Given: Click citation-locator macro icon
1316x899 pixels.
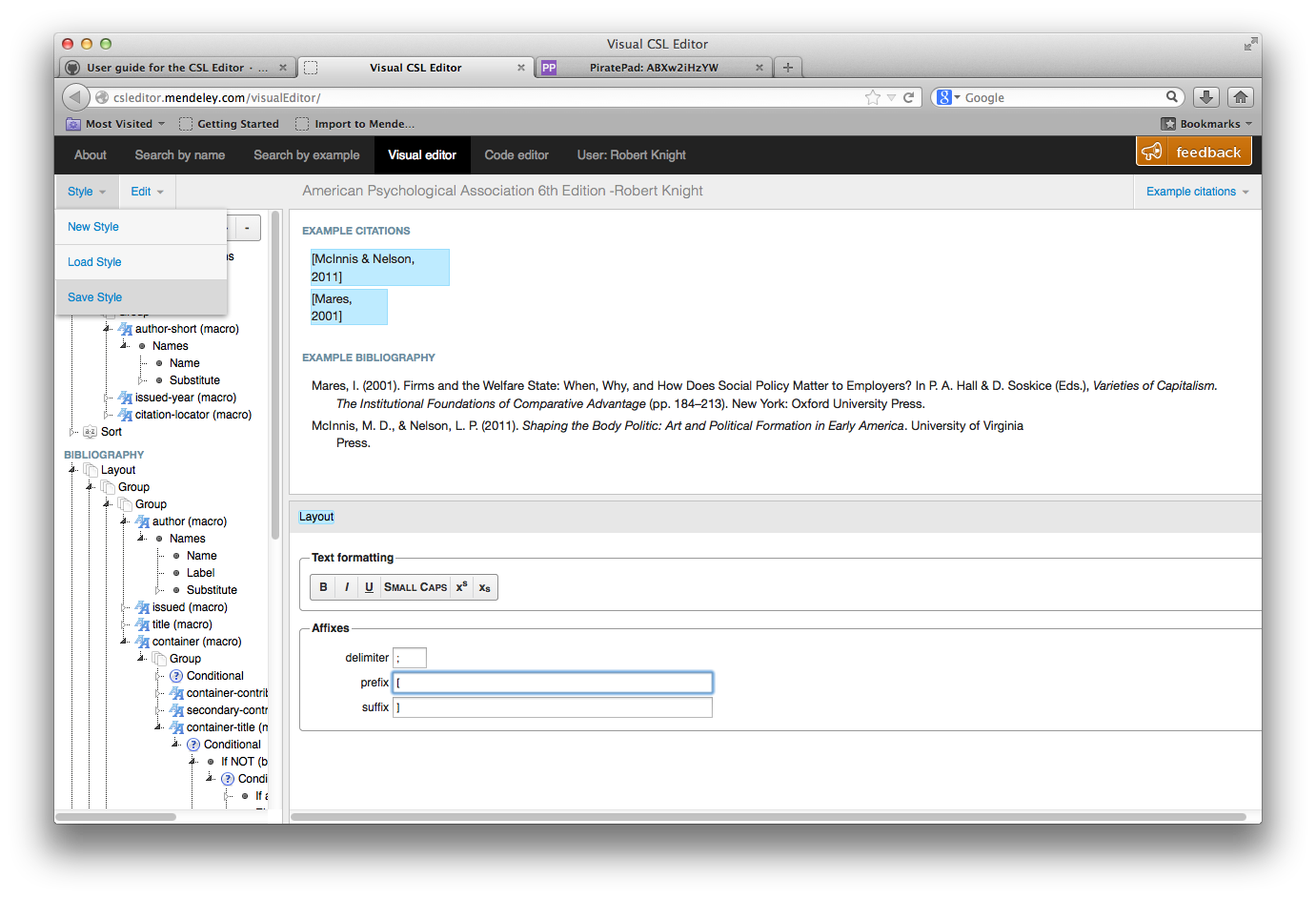Looking at the screenshot, I should point(125,415).
